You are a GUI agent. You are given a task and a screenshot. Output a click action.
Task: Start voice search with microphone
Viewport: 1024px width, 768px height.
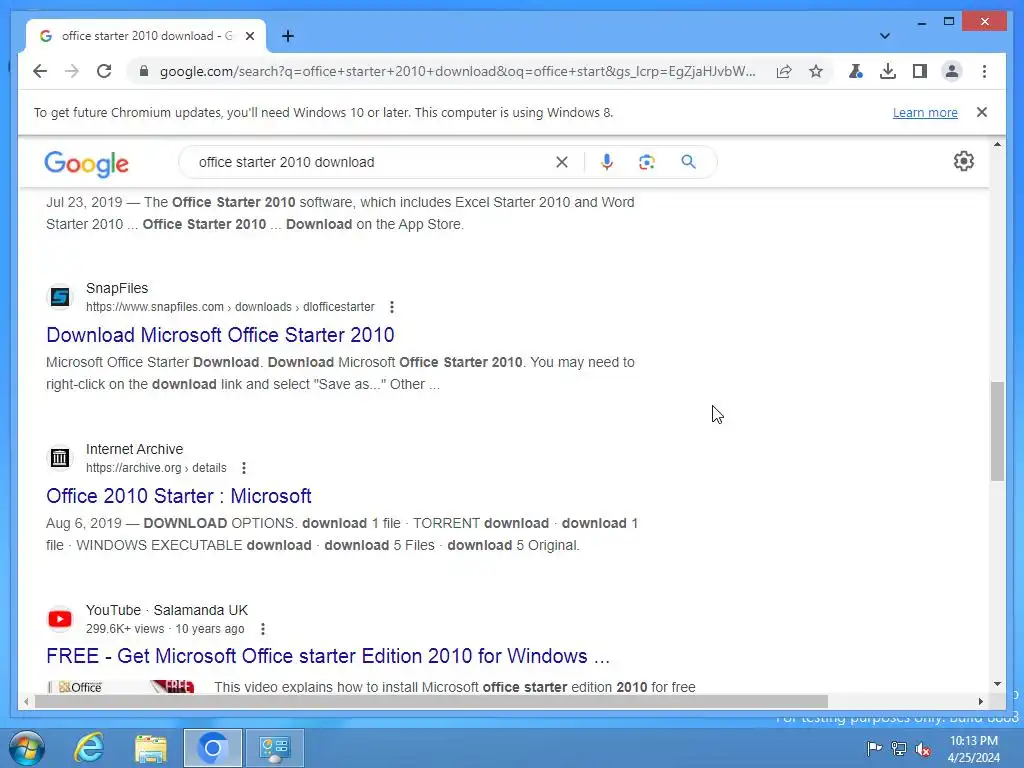pos(607,162)
